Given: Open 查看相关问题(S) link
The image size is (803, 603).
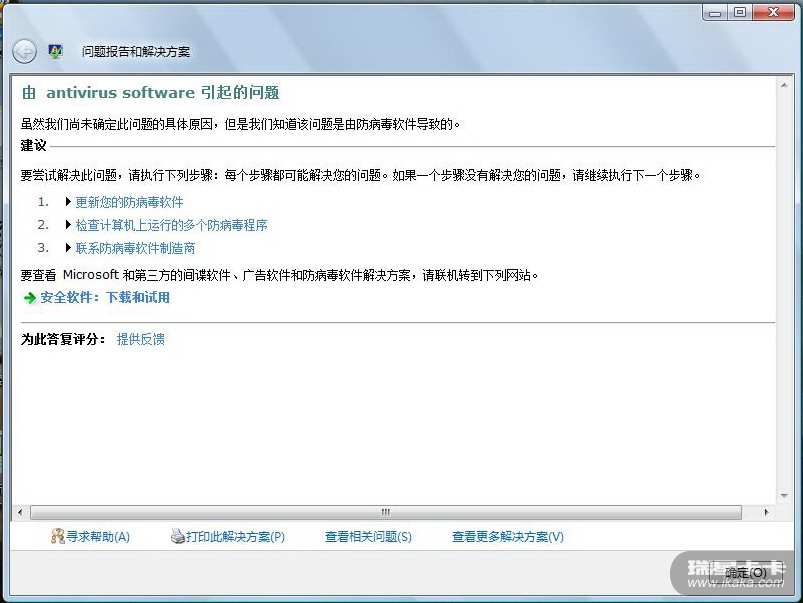Looking at the screenshot, I should [368, 536].
